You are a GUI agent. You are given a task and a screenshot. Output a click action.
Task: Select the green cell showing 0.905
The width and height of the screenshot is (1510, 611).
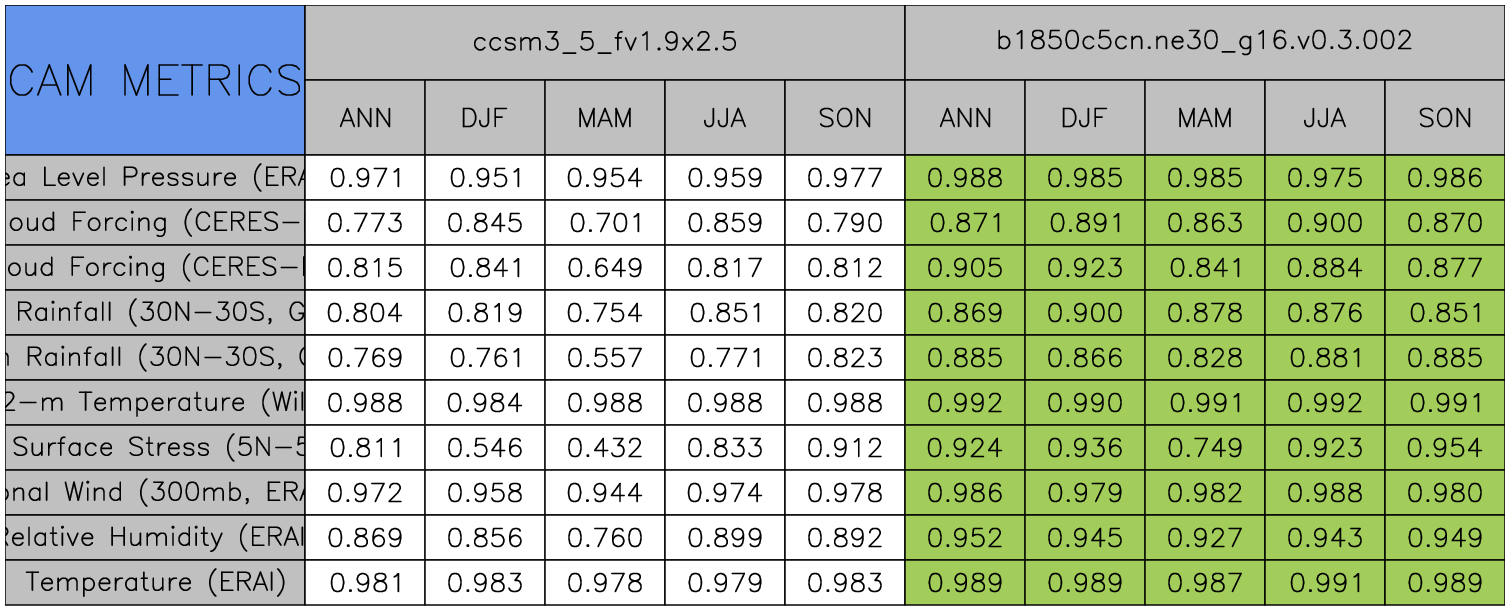point(965,267)
